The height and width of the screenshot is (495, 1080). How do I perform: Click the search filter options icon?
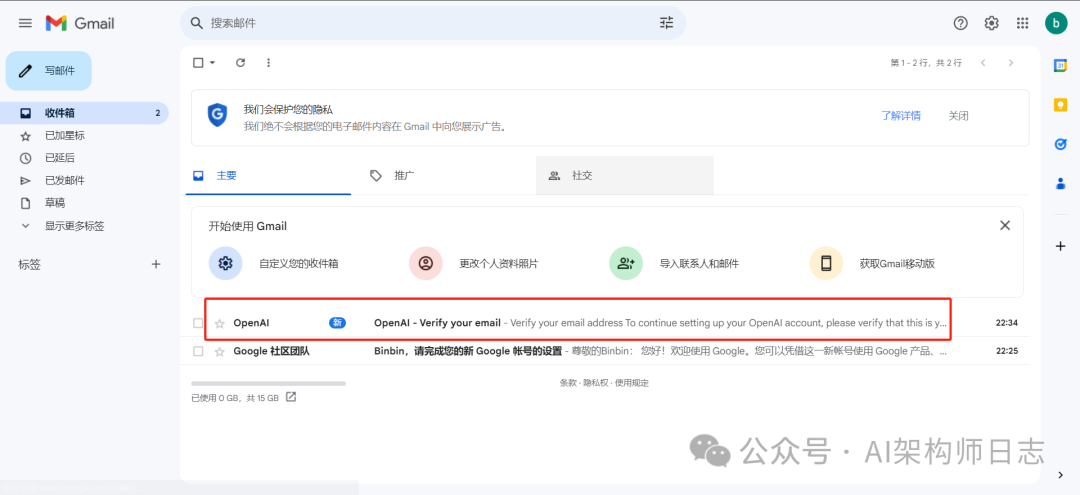(x=667, y=23)
